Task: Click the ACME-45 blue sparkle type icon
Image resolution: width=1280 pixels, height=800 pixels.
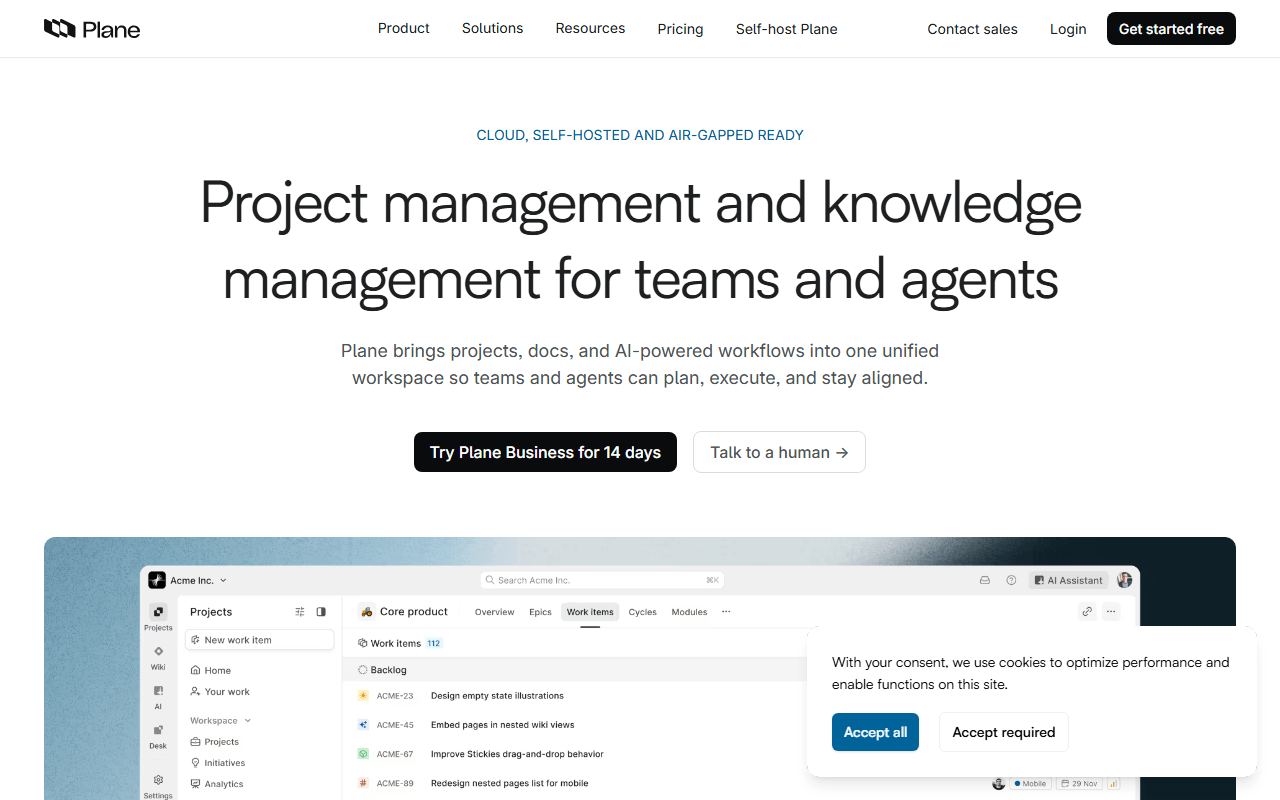Action: (363, 725)
